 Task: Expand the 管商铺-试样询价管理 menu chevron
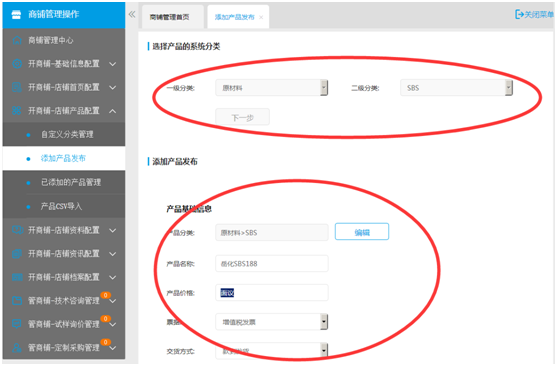click(x=113, y=325)
